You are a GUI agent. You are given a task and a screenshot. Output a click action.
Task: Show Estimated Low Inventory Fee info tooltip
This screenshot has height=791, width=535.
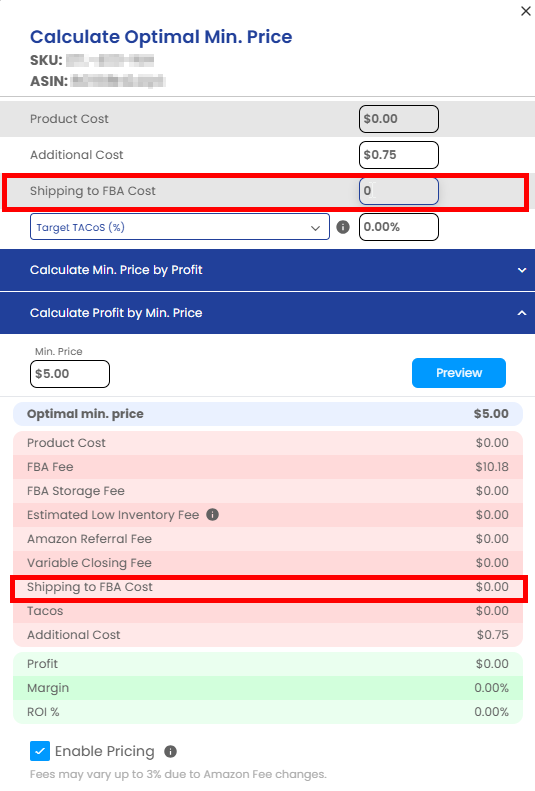[213, 515]
